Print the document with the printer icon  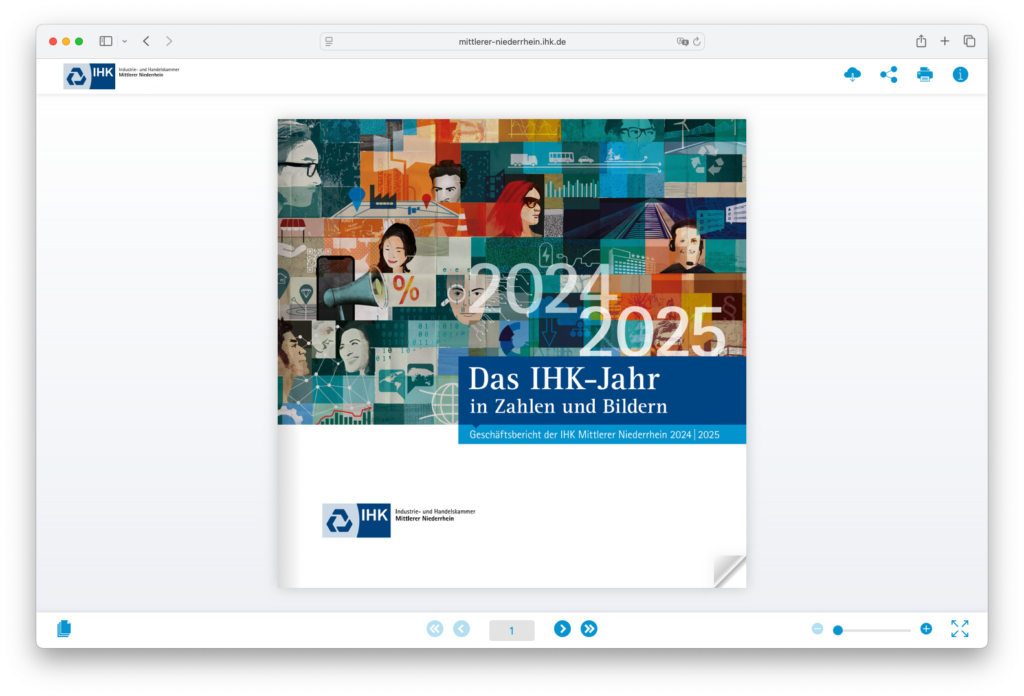tap(925, 74)
